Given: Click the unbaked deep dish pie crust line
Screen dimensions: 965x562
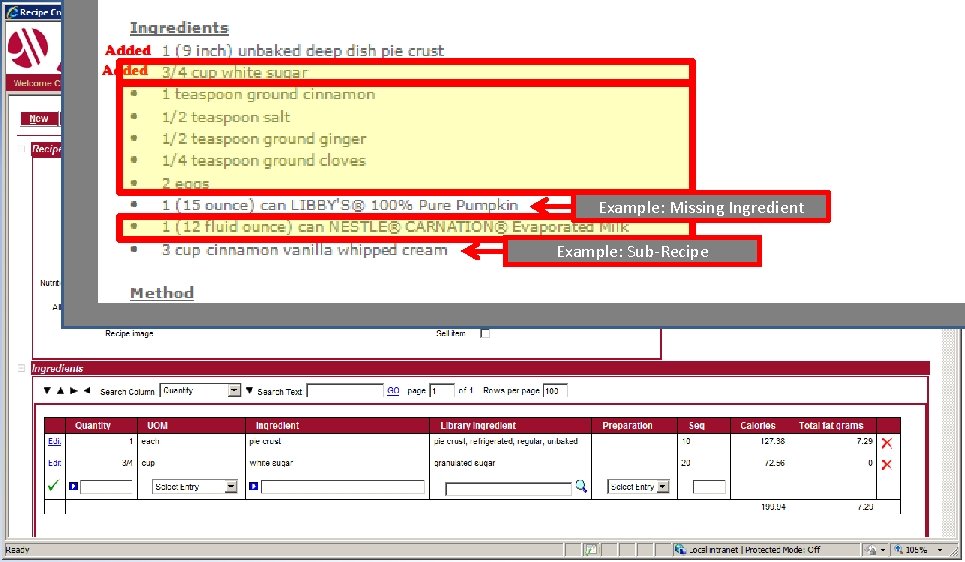Looking at the screenshot, I should coord(303,50).
